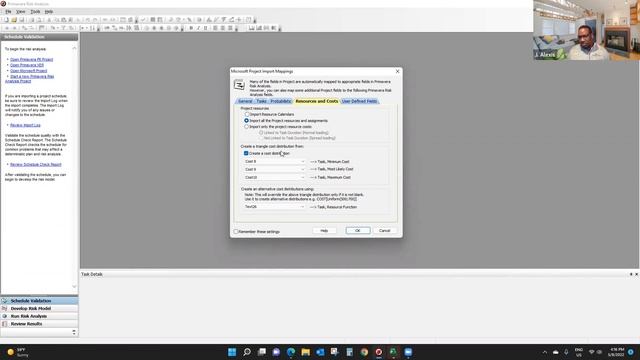The image size is (640, 360).
Task: Toggle Bold formatting in the toolbar
Action: (191, 28)
